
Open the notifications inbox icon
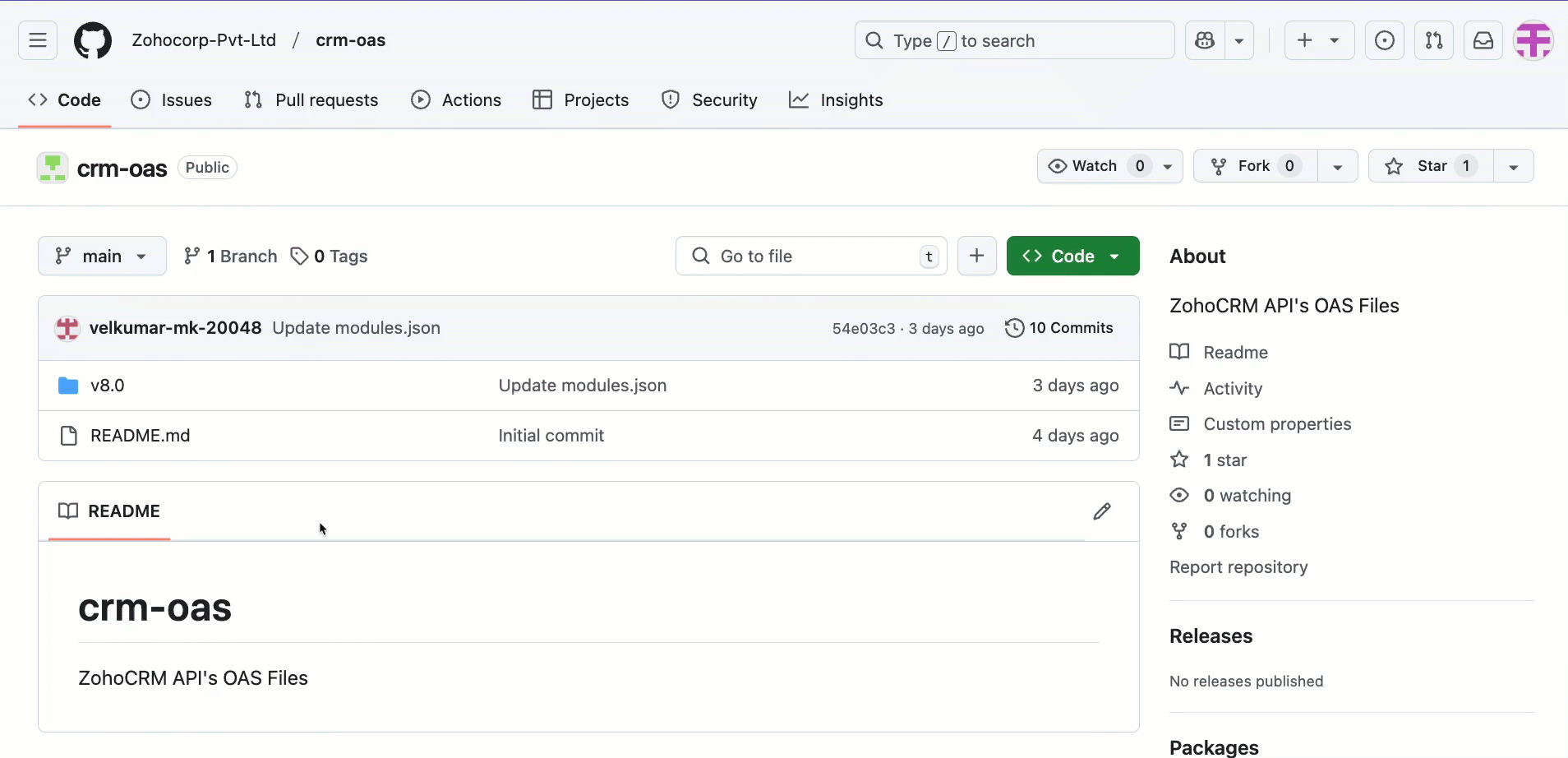[1483, 40]
